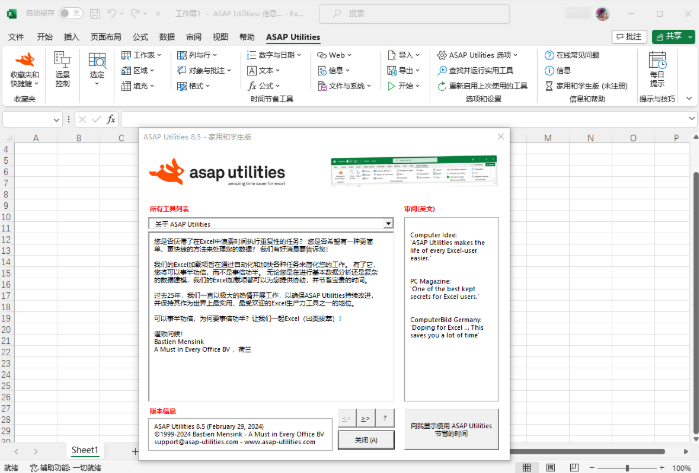
Task: Adjust the zoom slider
Action: pyautogui.click(x=627, y=468)
